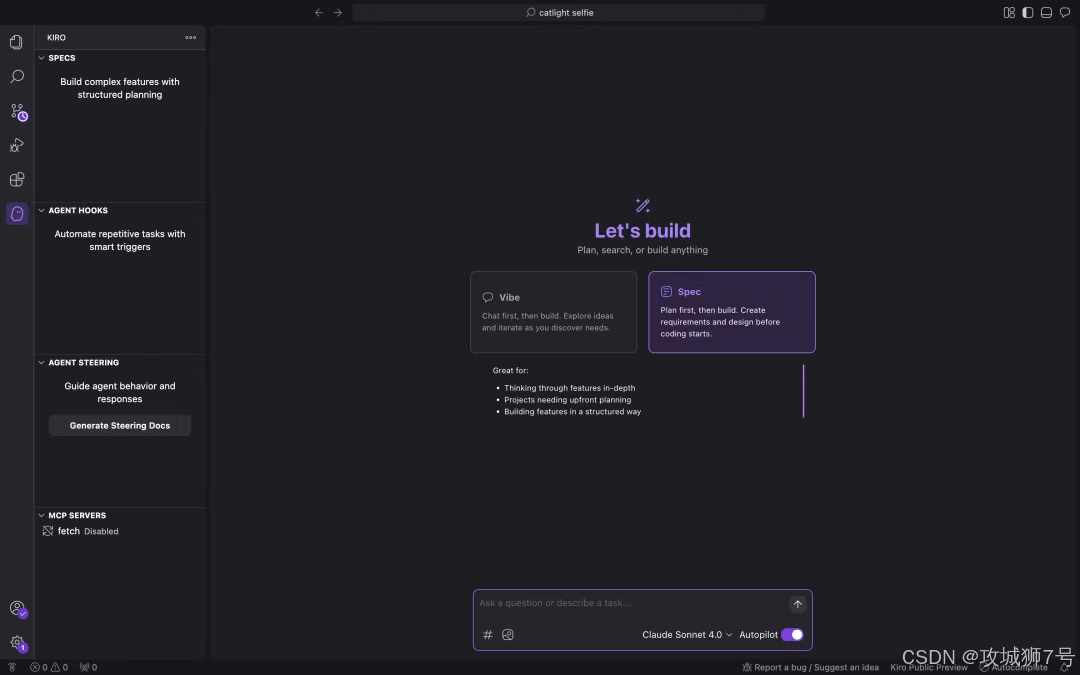Select the Spec mode card

pos(732,312)
